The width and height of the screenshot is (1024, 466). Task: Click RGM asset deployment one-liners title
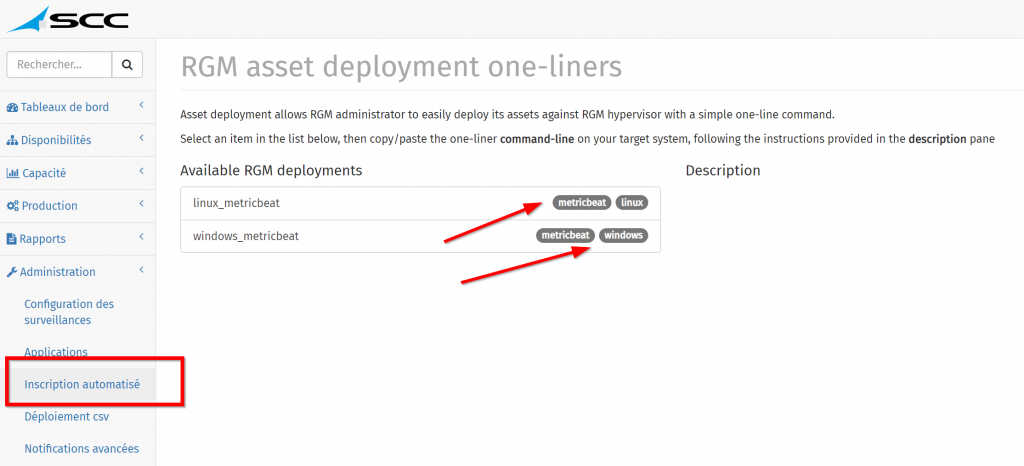pyautogui.click(x=401, y=67)
